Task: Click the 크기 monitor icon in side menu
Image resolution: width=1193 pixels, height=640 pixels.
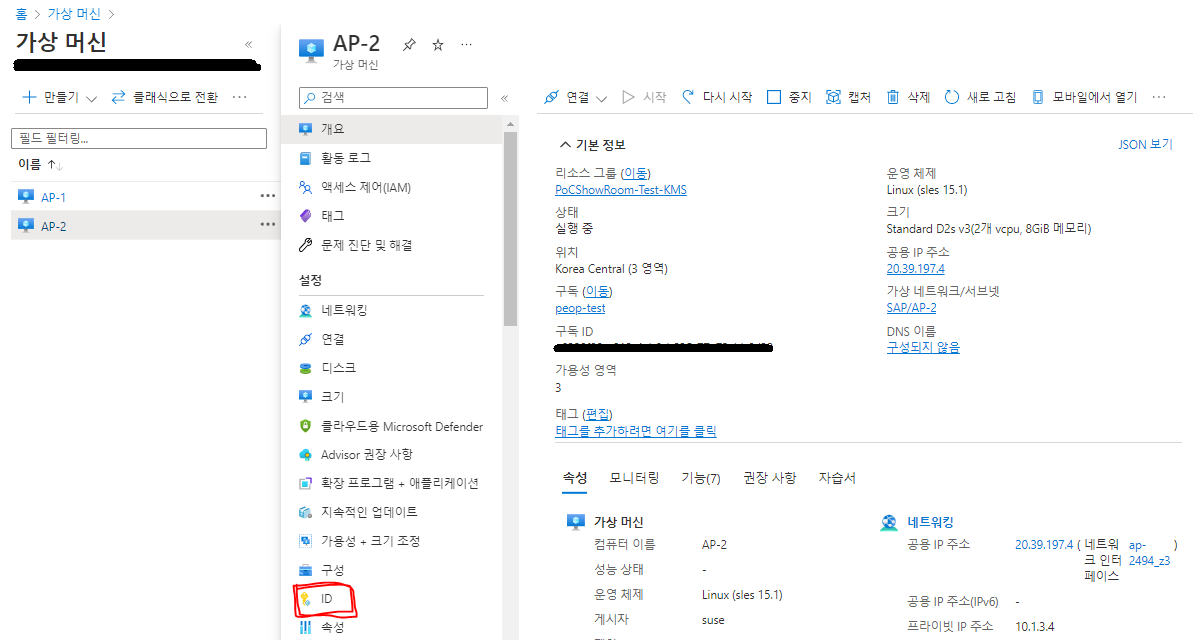Action: [x=305, y=396]
